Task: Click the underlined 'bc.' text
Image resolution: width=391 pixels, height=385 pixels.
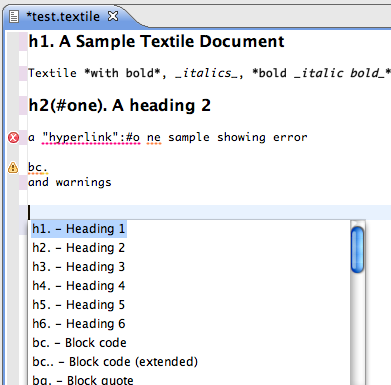Action: click(x=38, y=167)
